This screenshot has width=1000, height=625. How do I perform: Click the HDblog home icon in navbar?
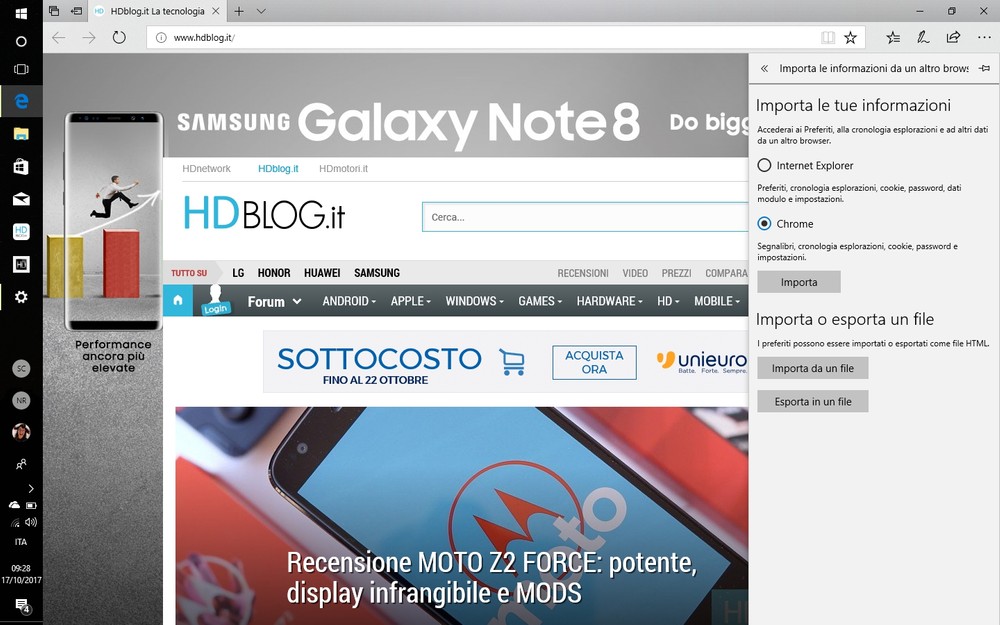(x=177, y=301)
